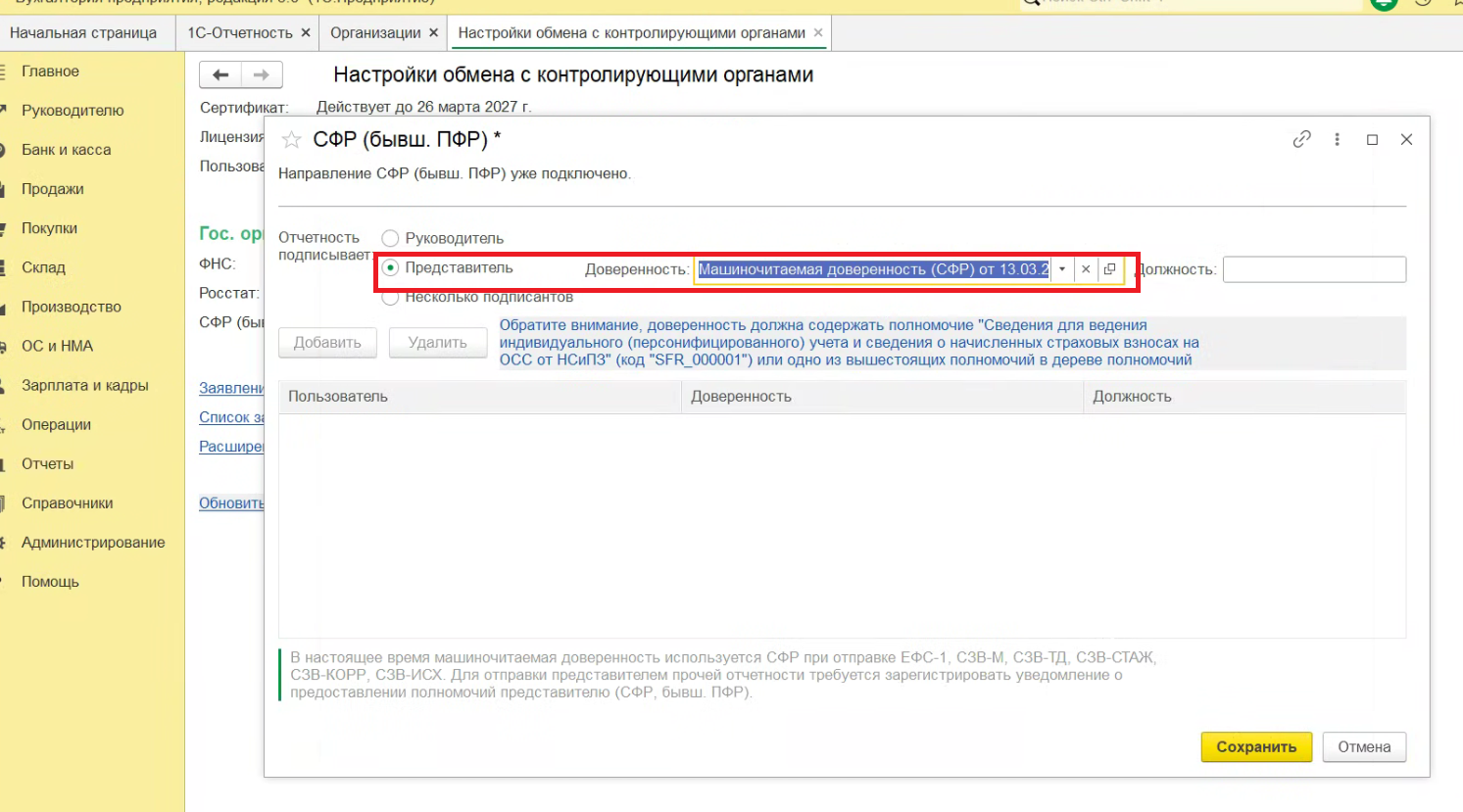Close the 1С-Отчетность tab
Viewport: 1463px width, 812px height.
(x=306, y=32)
